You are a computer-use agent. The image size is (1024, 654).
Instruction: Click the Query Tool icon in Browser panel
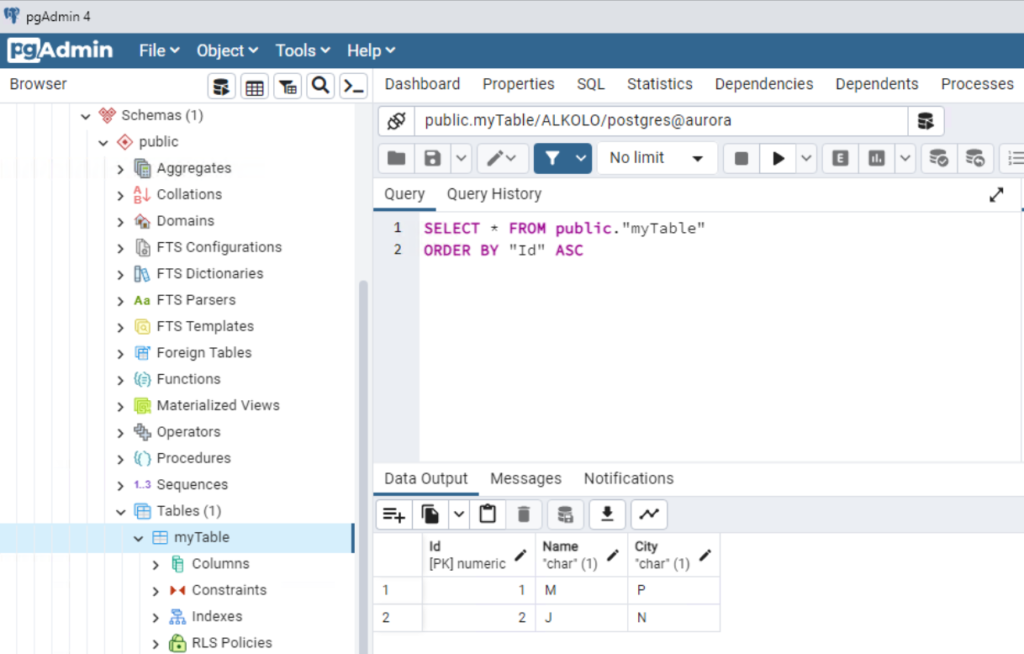(x=221, y=86)
